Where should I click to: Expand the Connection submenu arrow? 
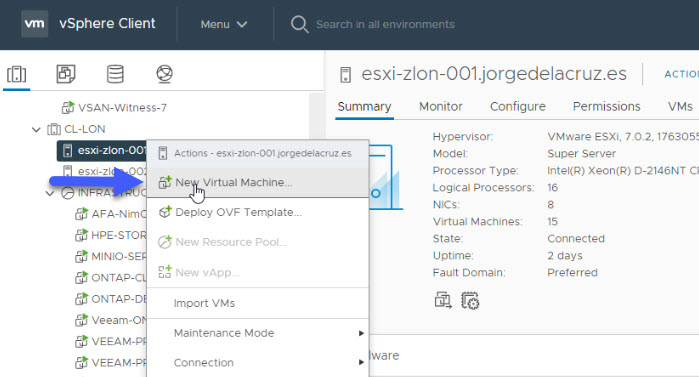(361, 362)
